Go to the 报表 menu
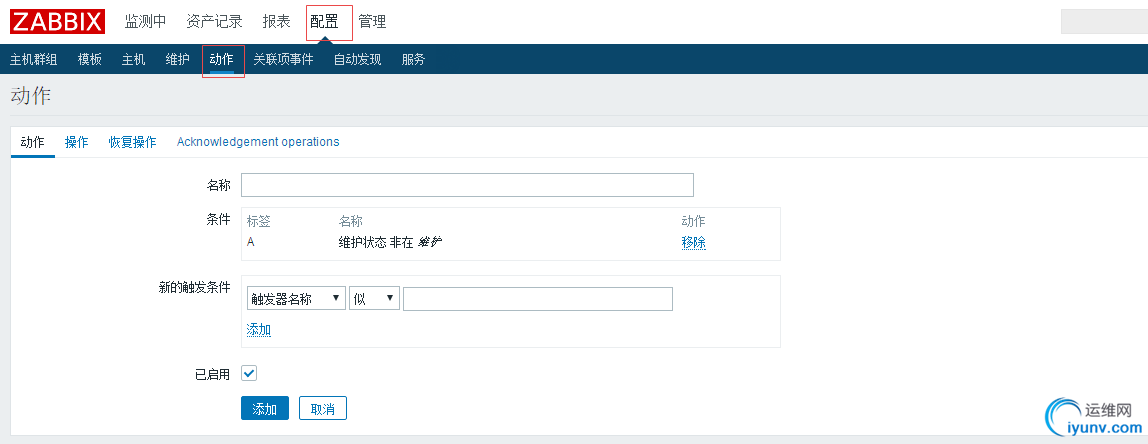 pos(276,21)
